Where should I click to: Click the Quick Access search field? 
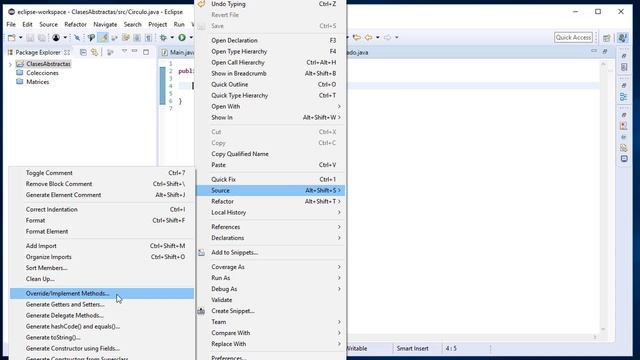click(573, 38)
